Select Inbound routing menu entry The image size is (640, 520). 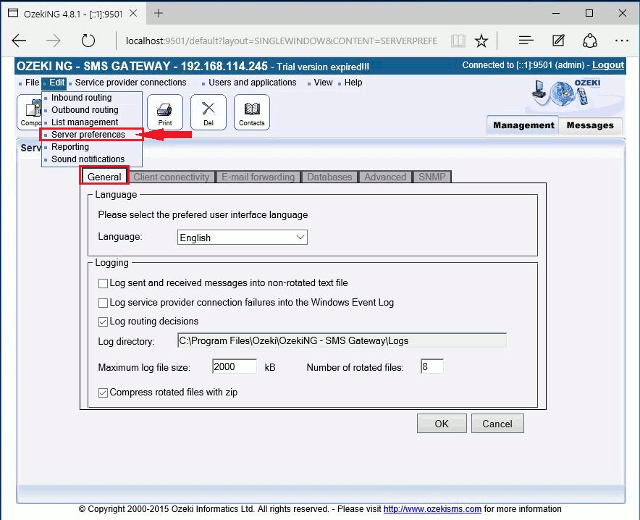(81, 98)
